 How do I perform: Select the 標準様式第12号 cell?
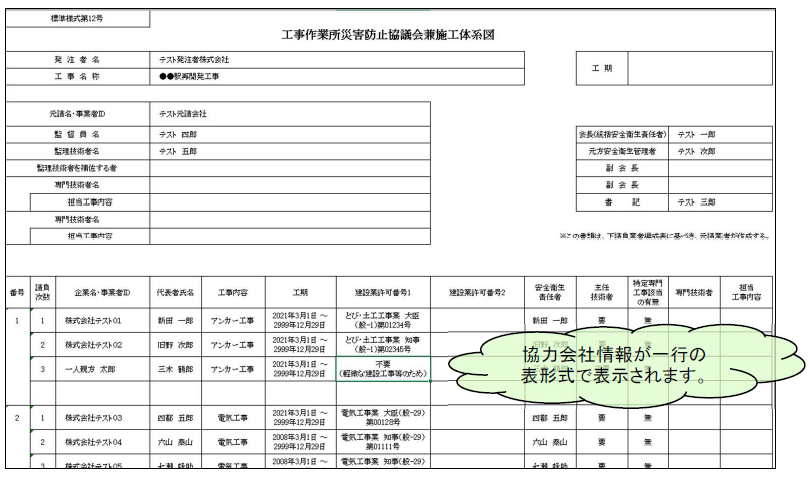coord(77,19)
